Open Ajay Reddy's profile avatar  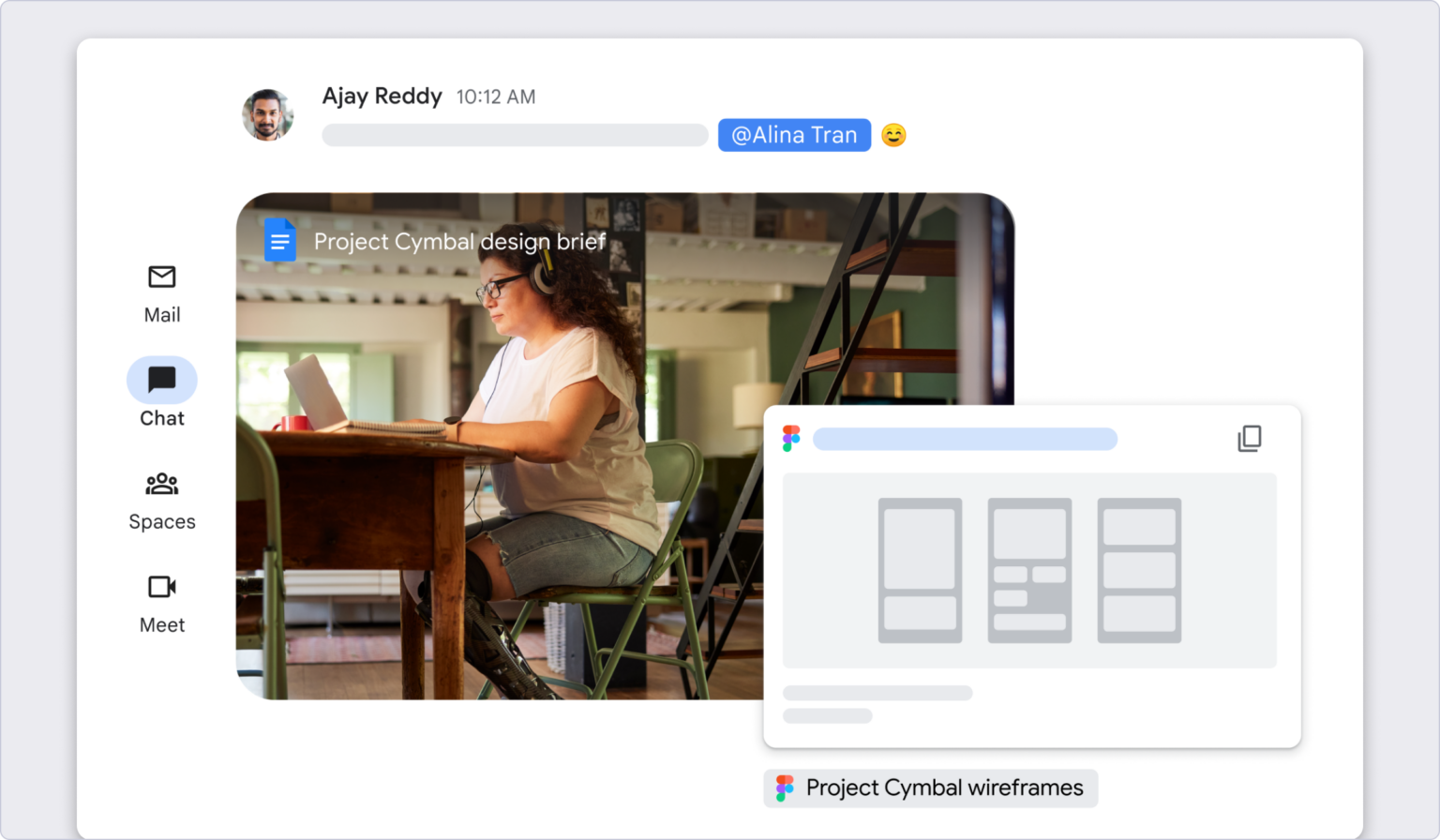pyautogui.click(x=267, y=112)
